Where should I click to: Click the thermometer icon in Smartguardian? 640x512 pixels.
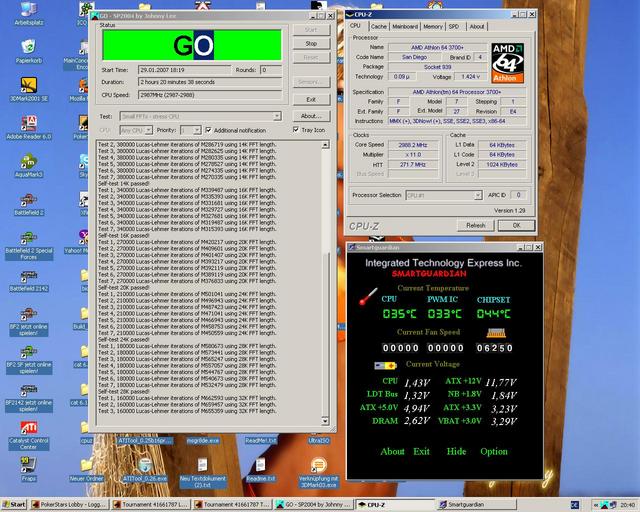[x=368, y=296]
